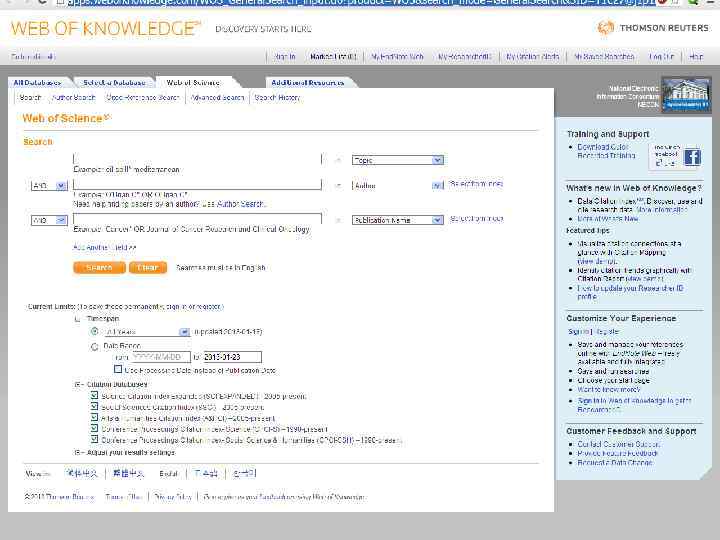This screenshot has height=540, width=720.
Task: Click Select from Index next to Author
Action: coord(476,184)
